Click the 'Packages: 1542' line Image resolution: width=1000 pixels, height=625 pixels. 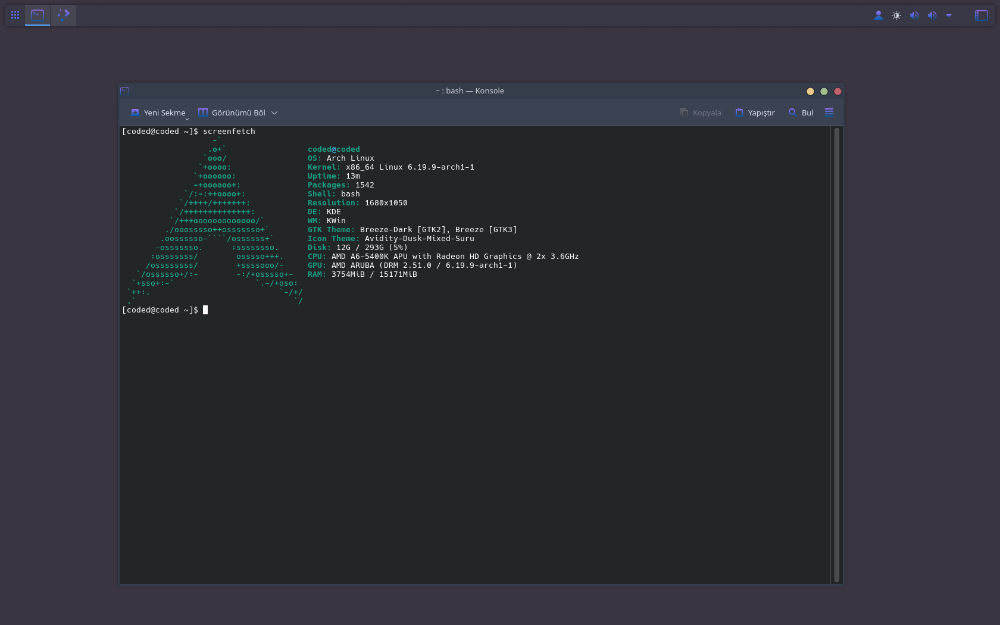[341, 185]
